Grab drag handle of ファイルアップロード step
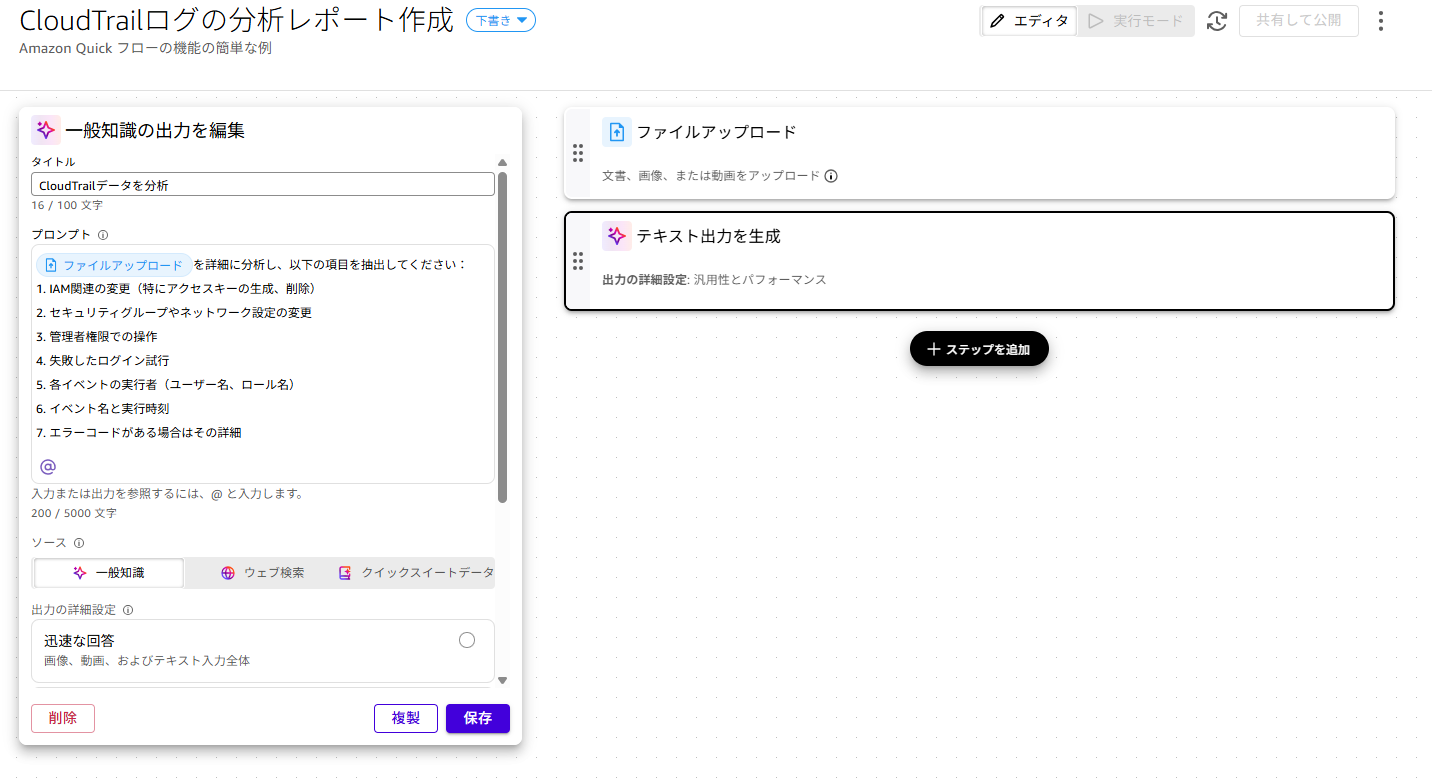The height and width of the screenshot is (781, 1432). point(577,153)
